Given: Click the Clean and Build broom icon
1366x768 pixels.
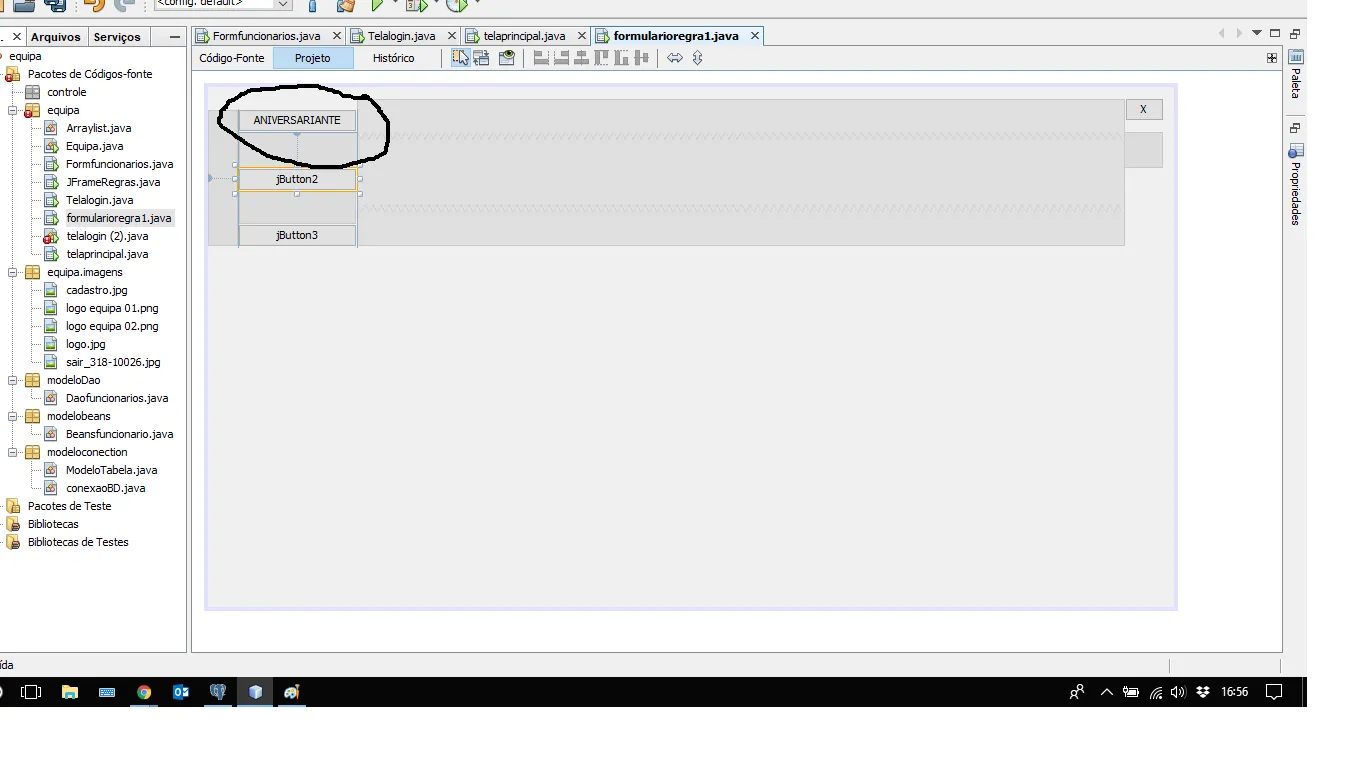Looking at the screenshot, I should click(x=346, y=5).
